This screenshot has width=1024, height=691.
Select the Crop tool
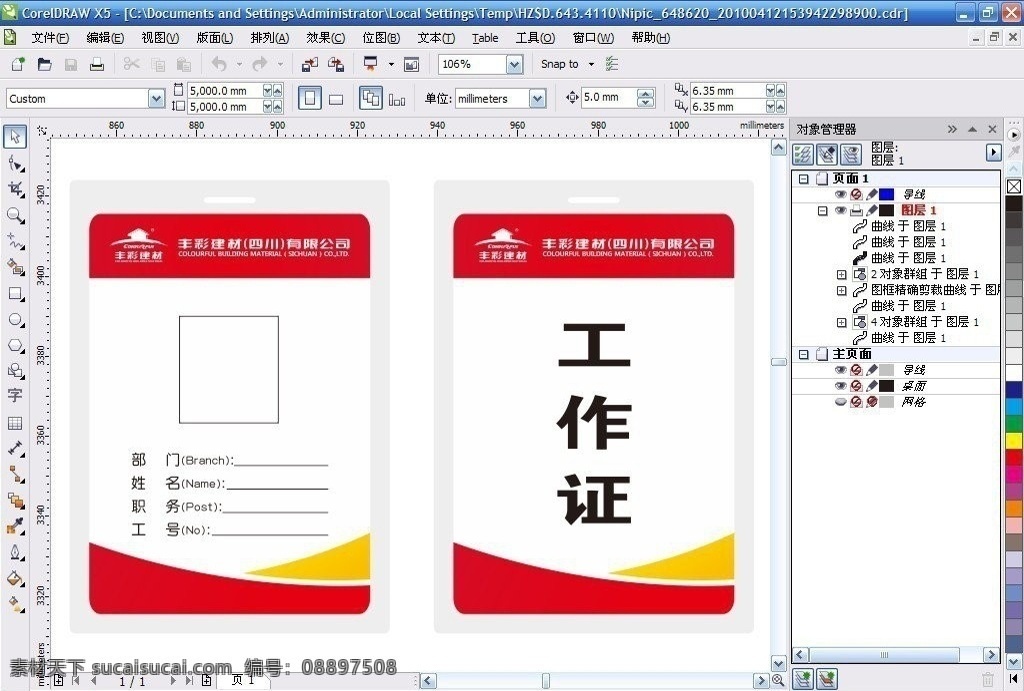click(x=15, y=189)
